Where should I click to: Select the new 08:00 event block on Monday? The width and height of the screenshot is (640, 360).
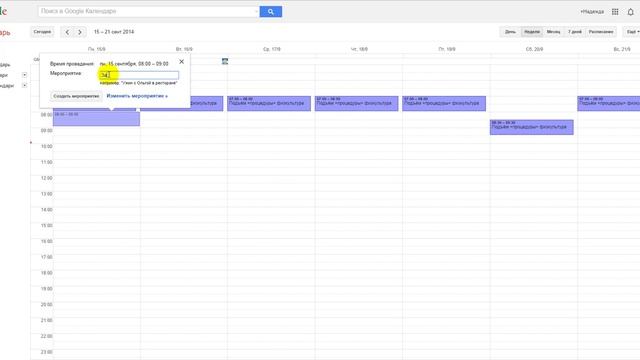click(x=96, y=119)
